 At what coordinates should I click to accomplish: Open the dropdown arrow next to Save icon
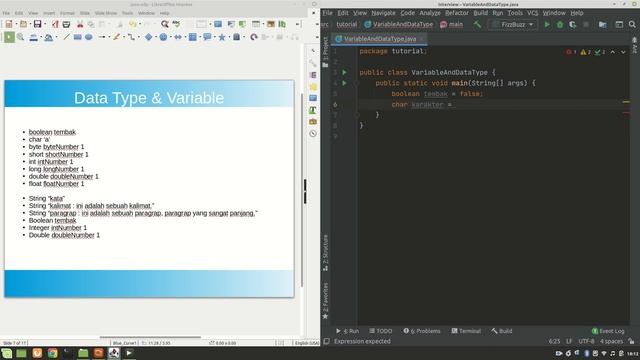click(x=45, y=24)
